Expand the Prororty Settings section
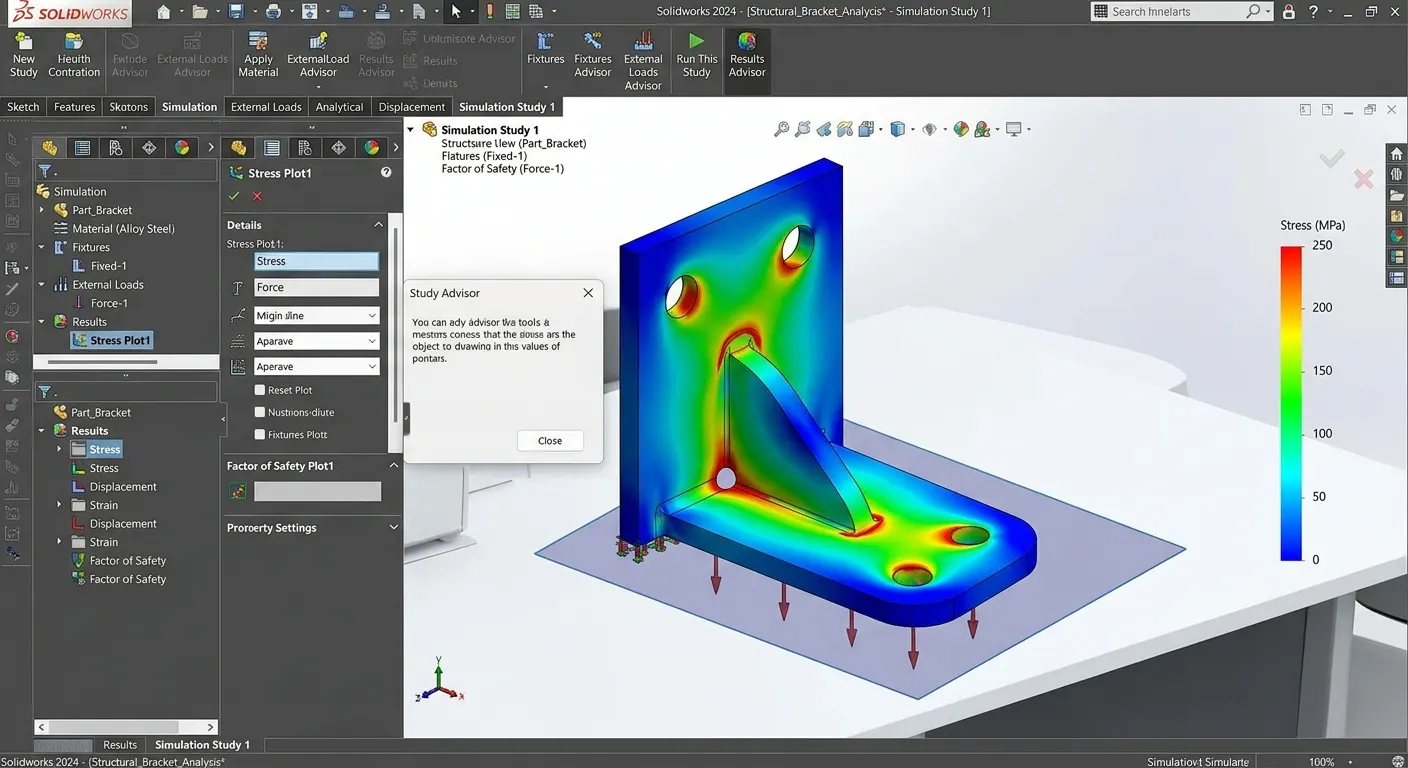Screen dimensions: 1408x768 pyautogui.click(x=392, y=528)
